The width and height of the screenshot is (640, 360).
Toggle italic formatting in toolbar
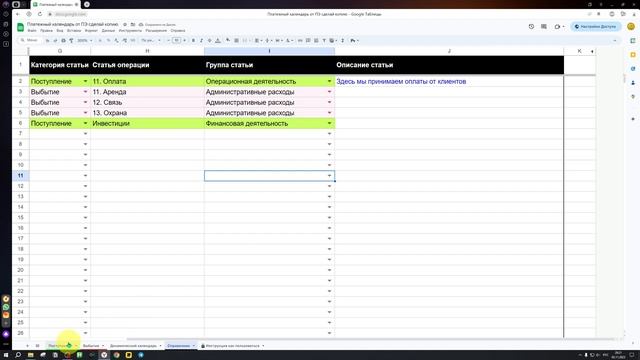tap(201, 40)
